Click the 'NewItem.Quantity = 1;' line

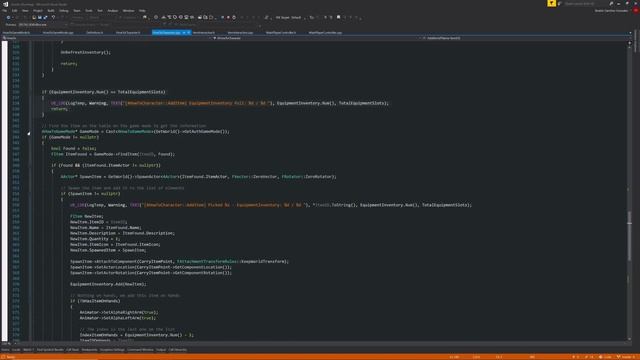click(95, 239)
